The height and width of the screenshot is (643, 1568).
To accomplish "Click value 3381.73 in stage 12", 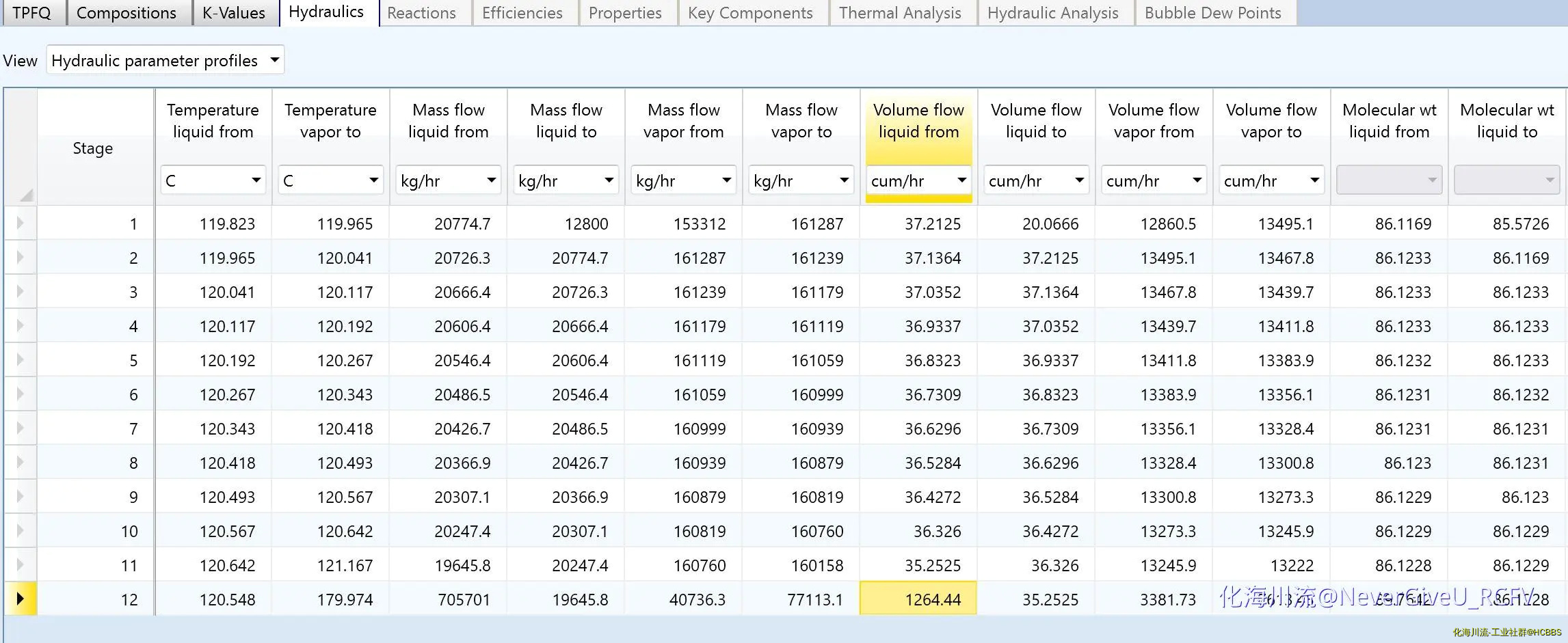I will click(x=1154, y=599).
